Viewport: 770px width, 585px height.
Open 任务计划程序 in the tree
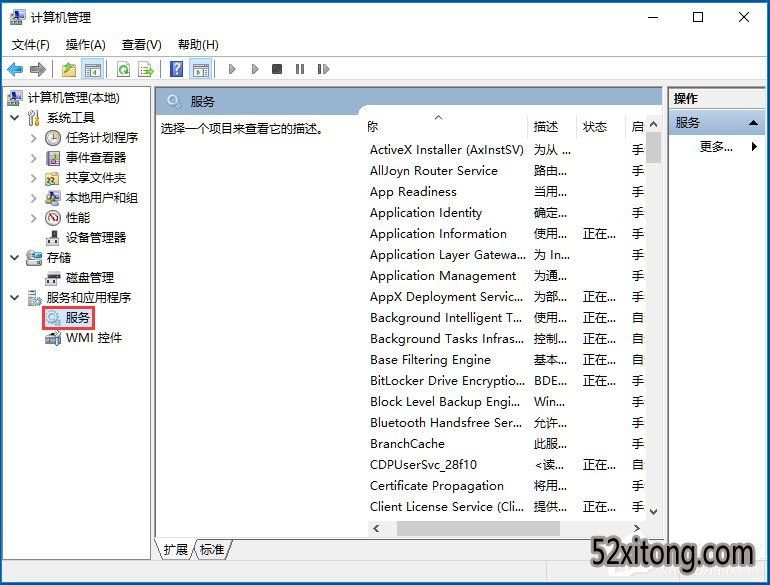pyautogui.click(x=102, y=138)
